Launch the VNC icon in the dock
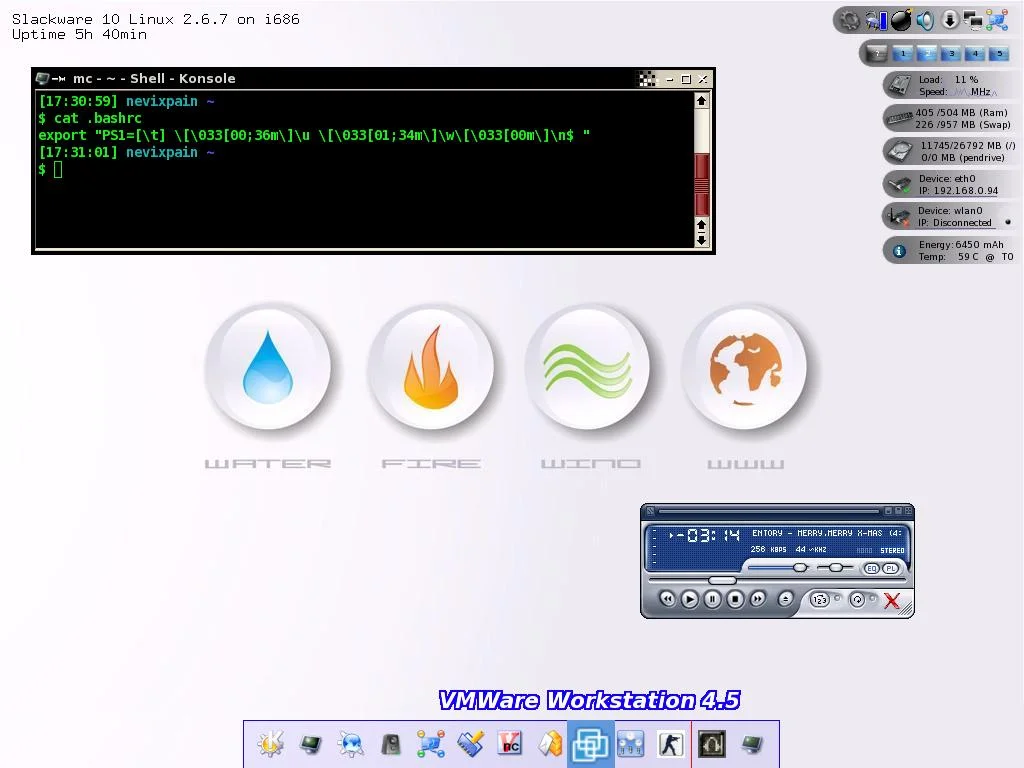The width and height of the screenshot is (1024, 768). click(510, 744)
